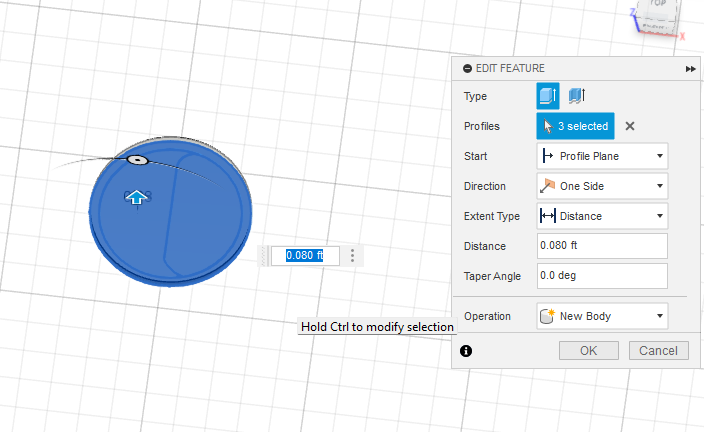Select the Thin Extrude type icon

(x=577, y=96)
